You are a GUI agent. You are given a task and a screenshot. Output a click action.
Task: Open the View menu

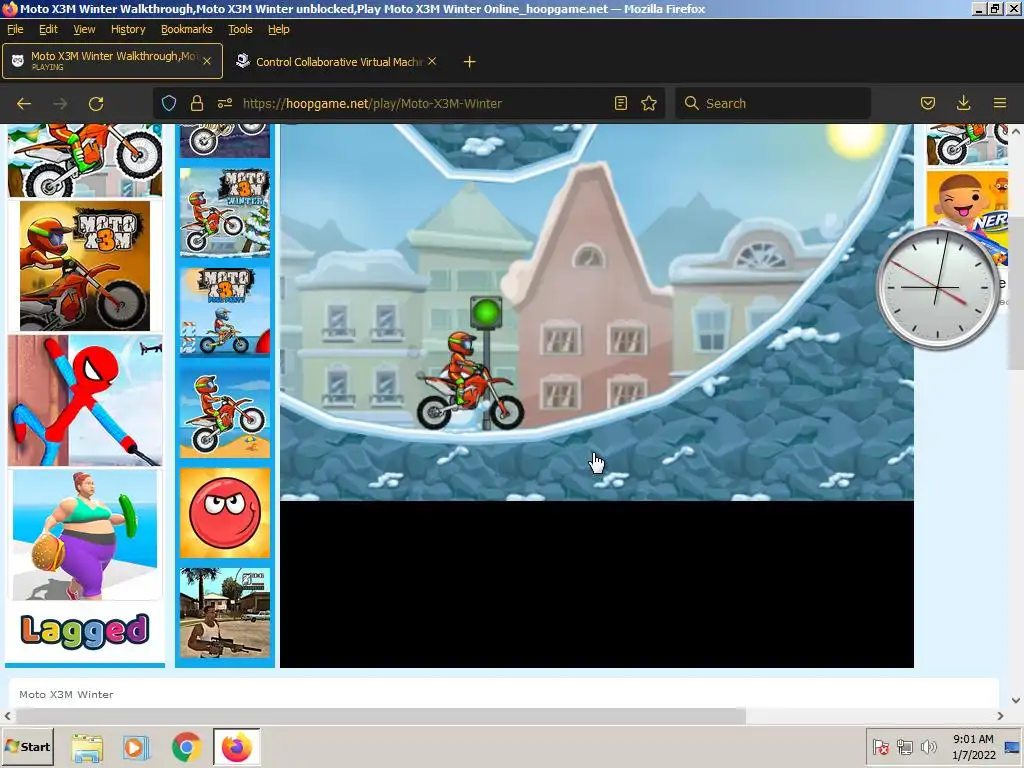(84, 29)
